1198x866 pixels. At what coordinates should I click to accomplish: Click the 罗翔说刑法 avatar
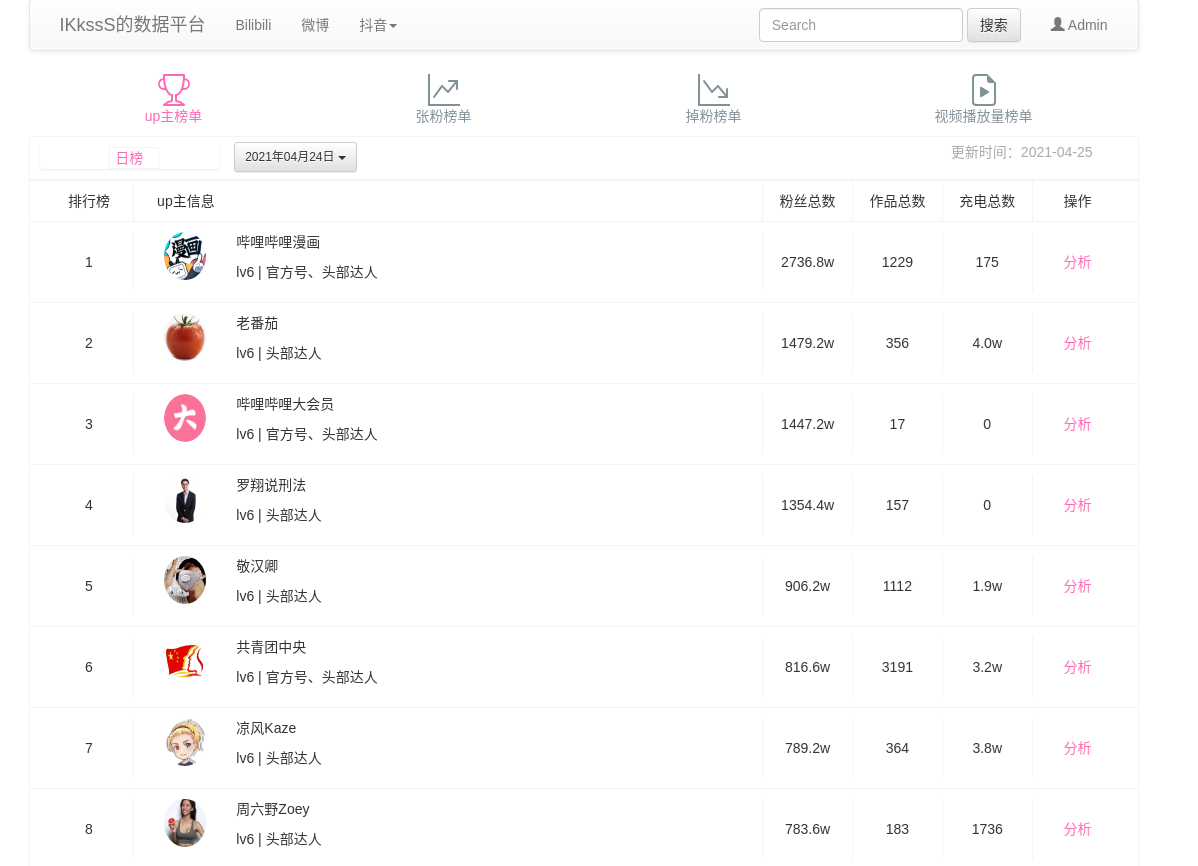point(185,499)
